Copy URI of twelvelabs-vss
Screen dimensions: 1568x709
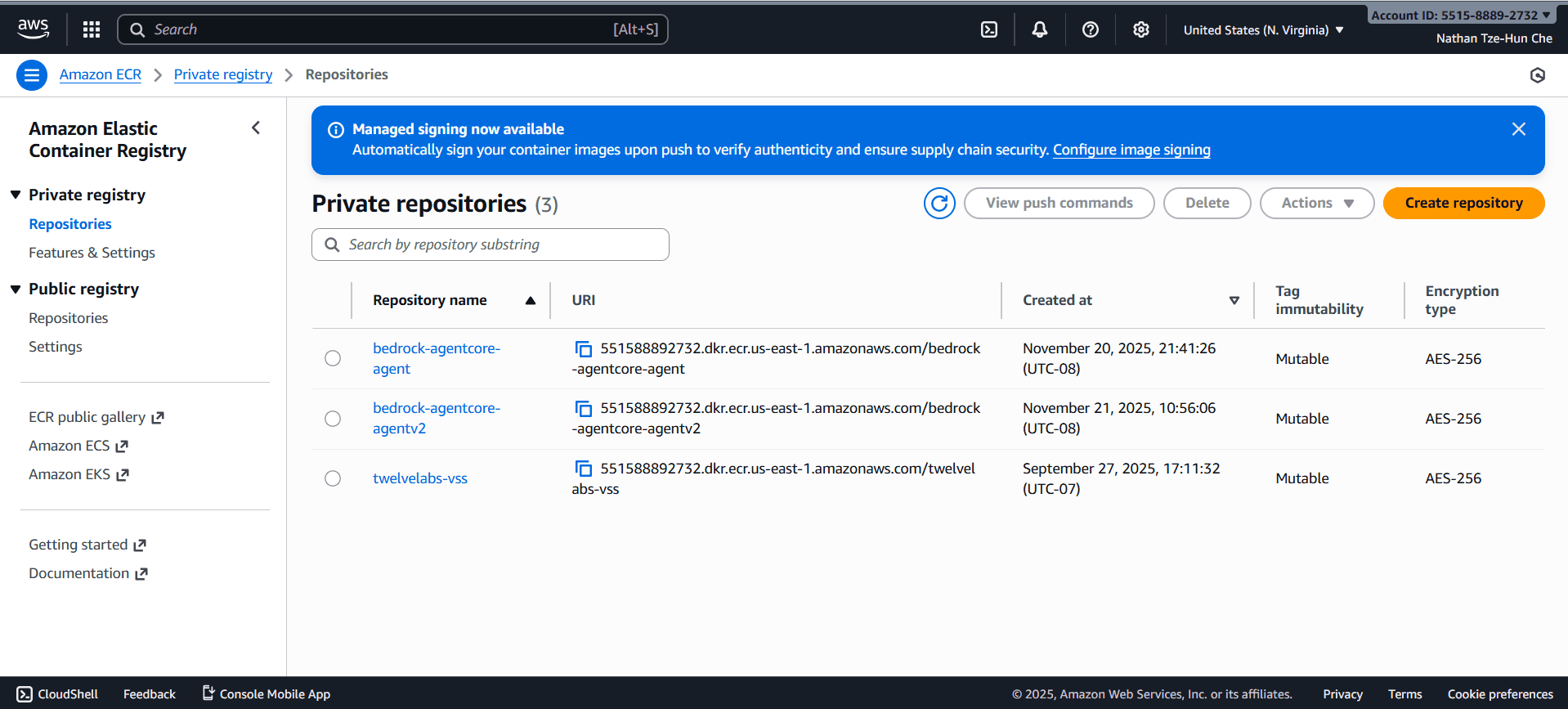[x=584, y=469]
